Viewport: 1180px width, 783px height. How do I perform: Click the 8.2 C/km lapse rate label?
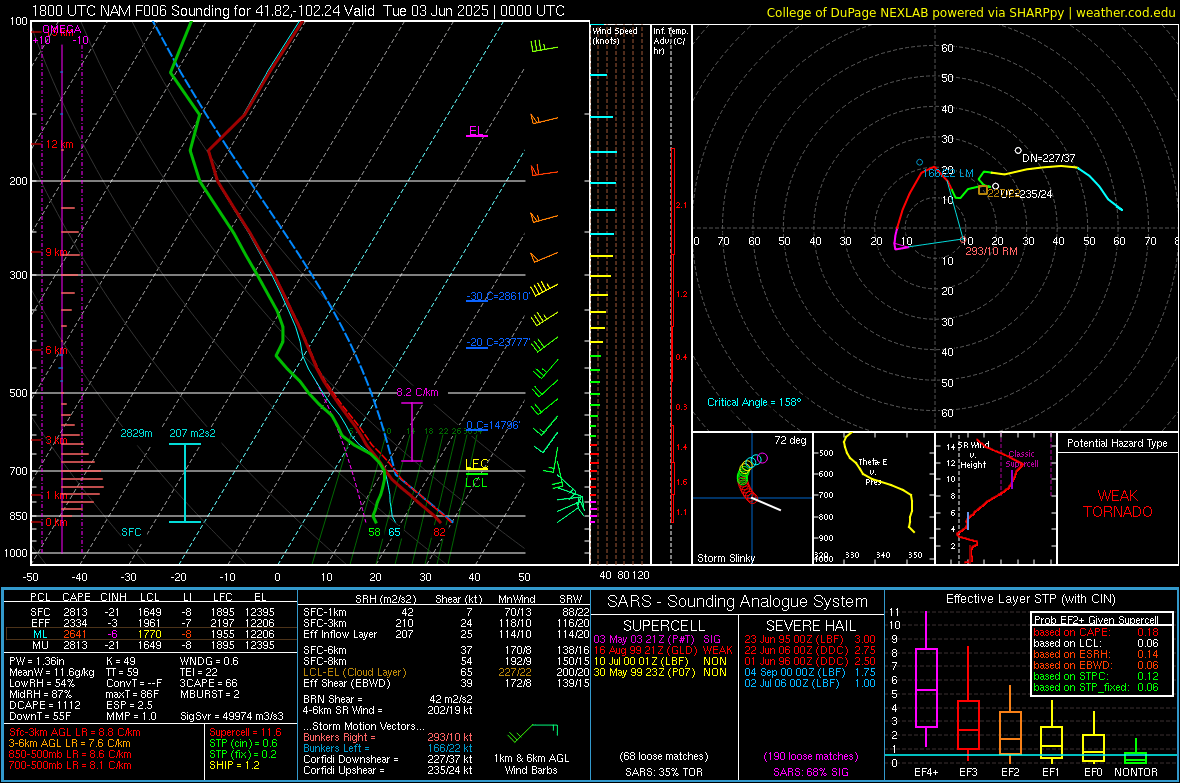(417, 392)
